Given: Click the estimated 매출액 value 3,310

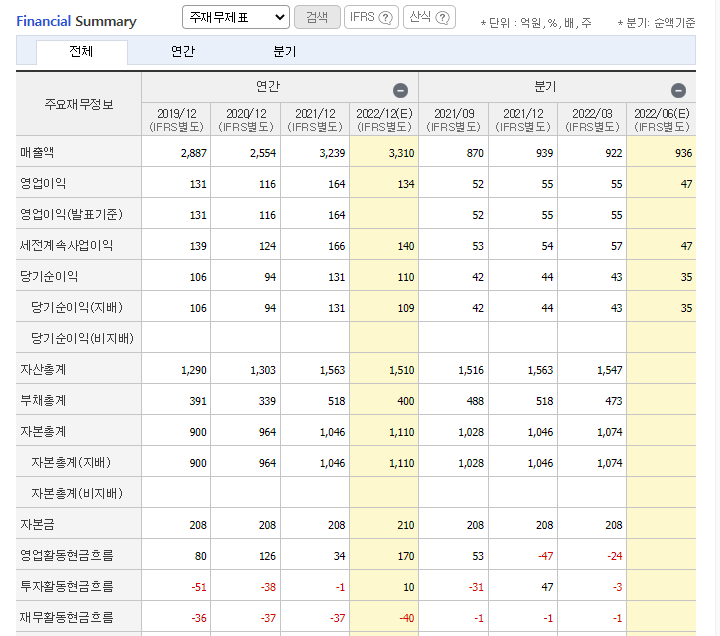Looking at the screenshot, I should (401, 153).
